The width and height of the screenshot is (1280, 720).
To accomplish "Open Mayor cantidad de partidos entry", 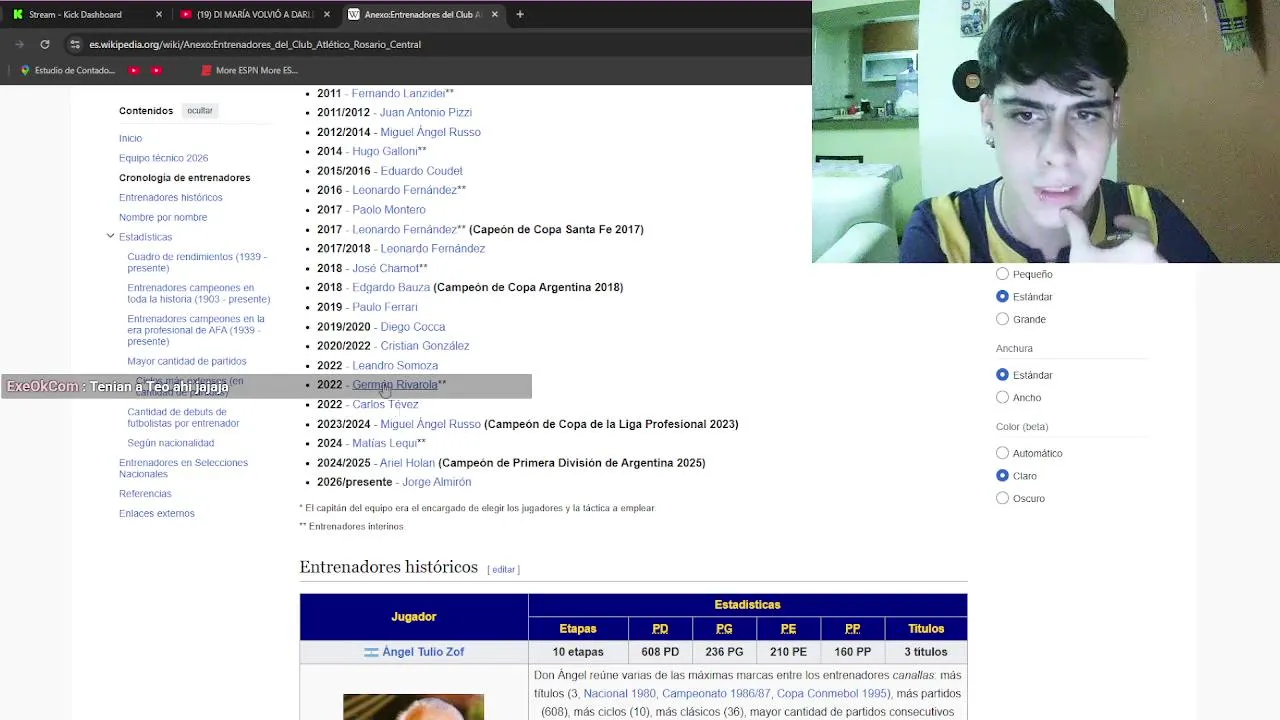I will pyautogui.click(x=186, y=361).
